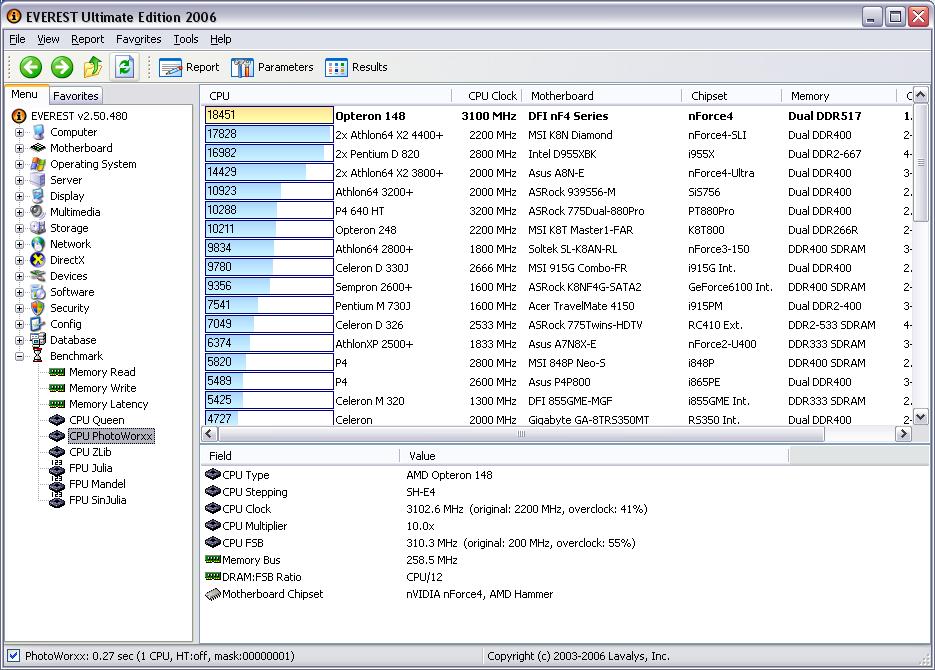
Task: Expand the Software tree node
Action: pyautogui.click(x=20, y=293)
